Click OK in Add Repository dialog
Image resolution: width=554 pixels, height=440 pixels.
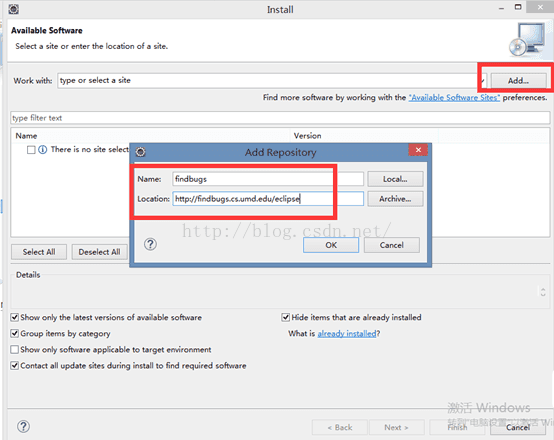coord(331,245)
